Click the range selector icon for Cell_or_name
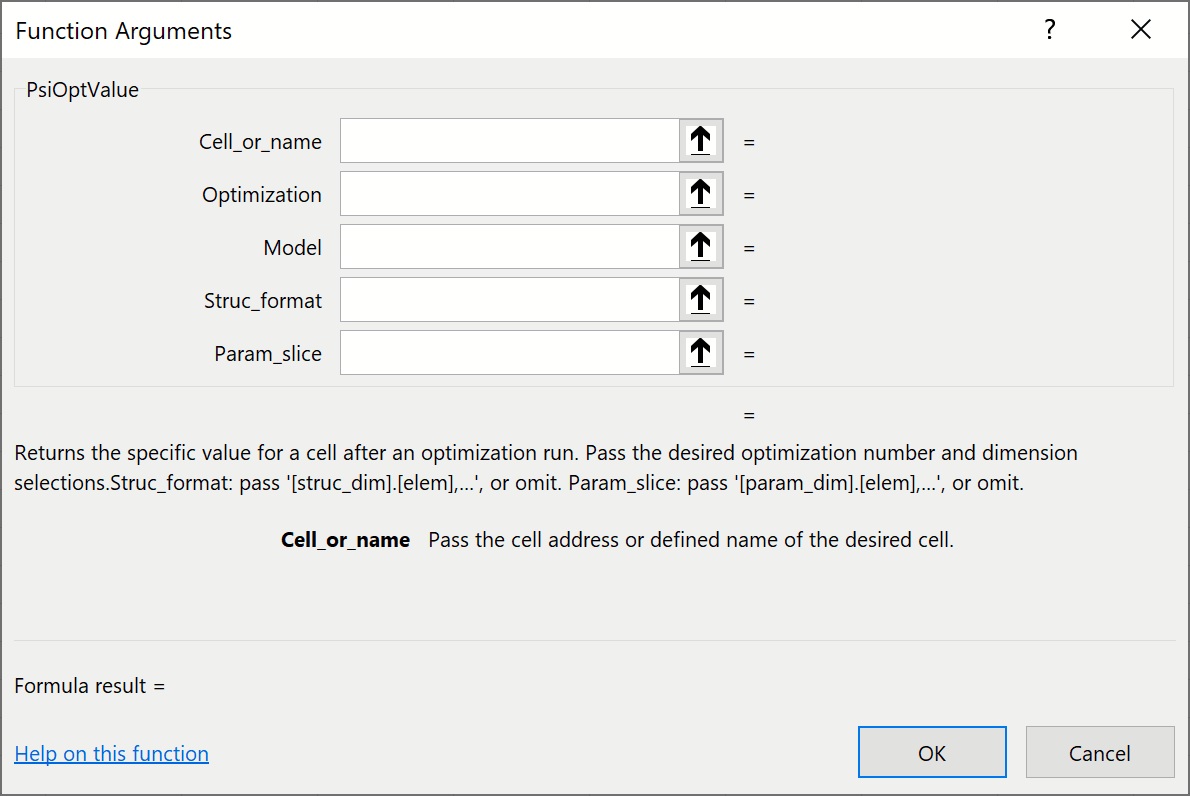The width and height of the screenshot is (1190, 796). (x=701, y=141)
